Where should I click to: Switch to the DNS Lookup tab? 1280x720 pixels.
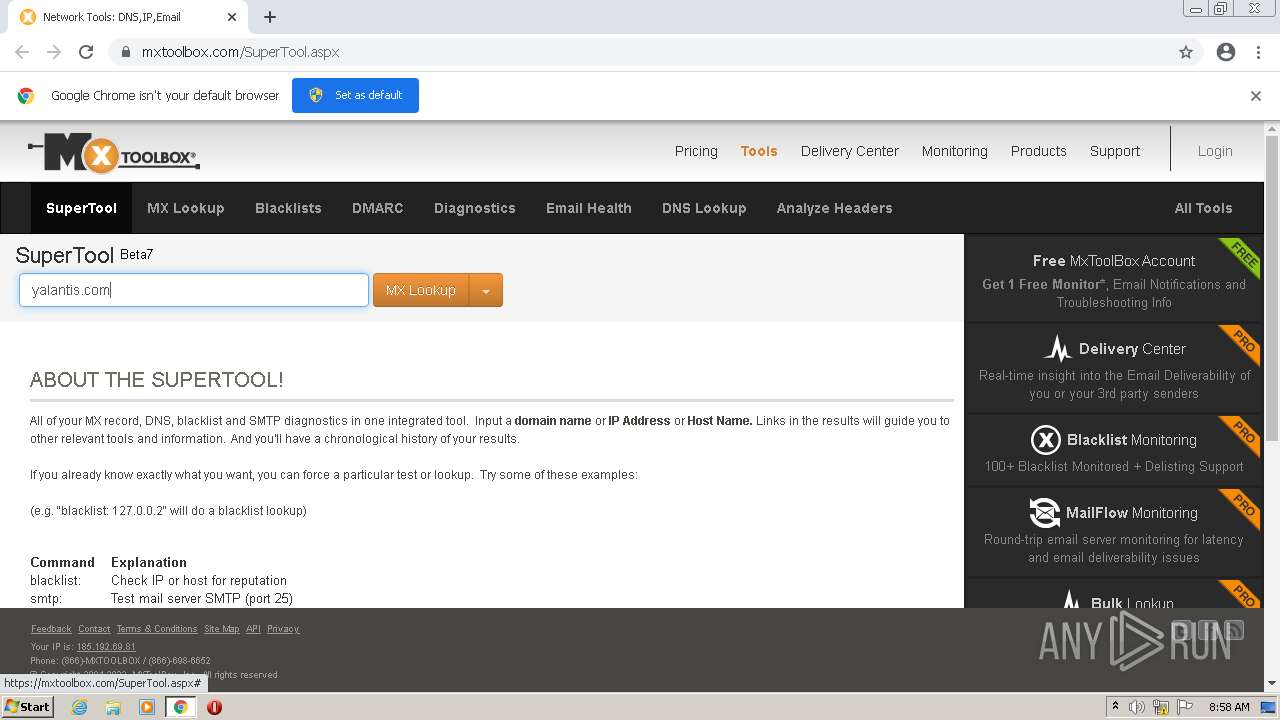pyautogui.click(x=704, y=208)
